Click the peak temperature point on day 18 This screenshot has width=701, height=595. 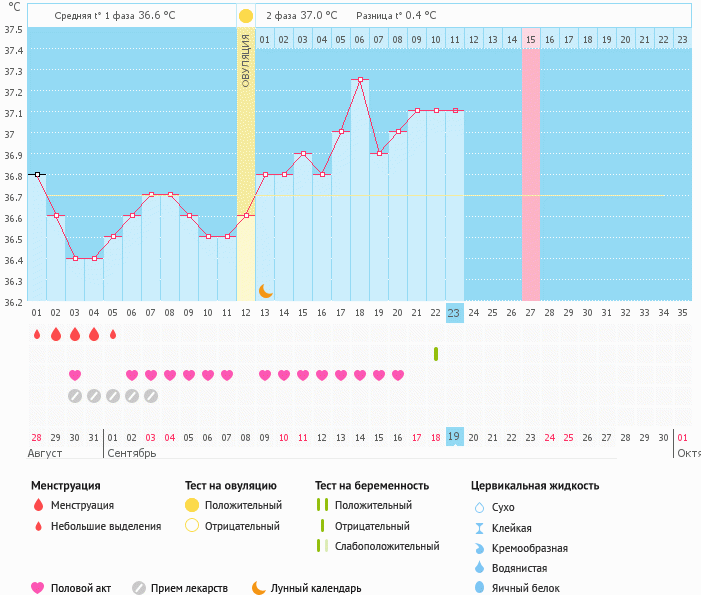point(360,79)
